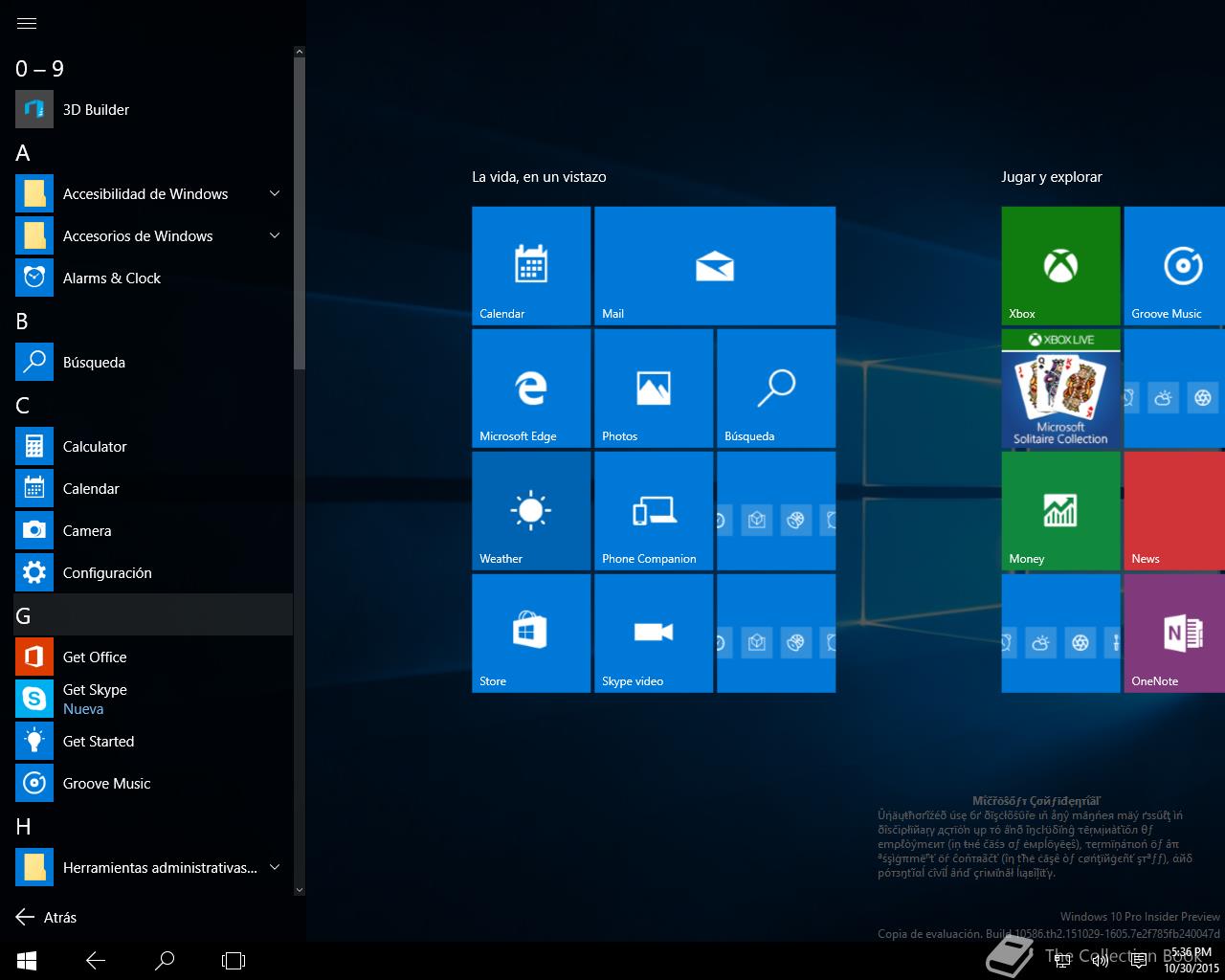Open the Store tile
Image resolution: width=1225 pixels, height=980 pixels.
(x=531, y=634)
